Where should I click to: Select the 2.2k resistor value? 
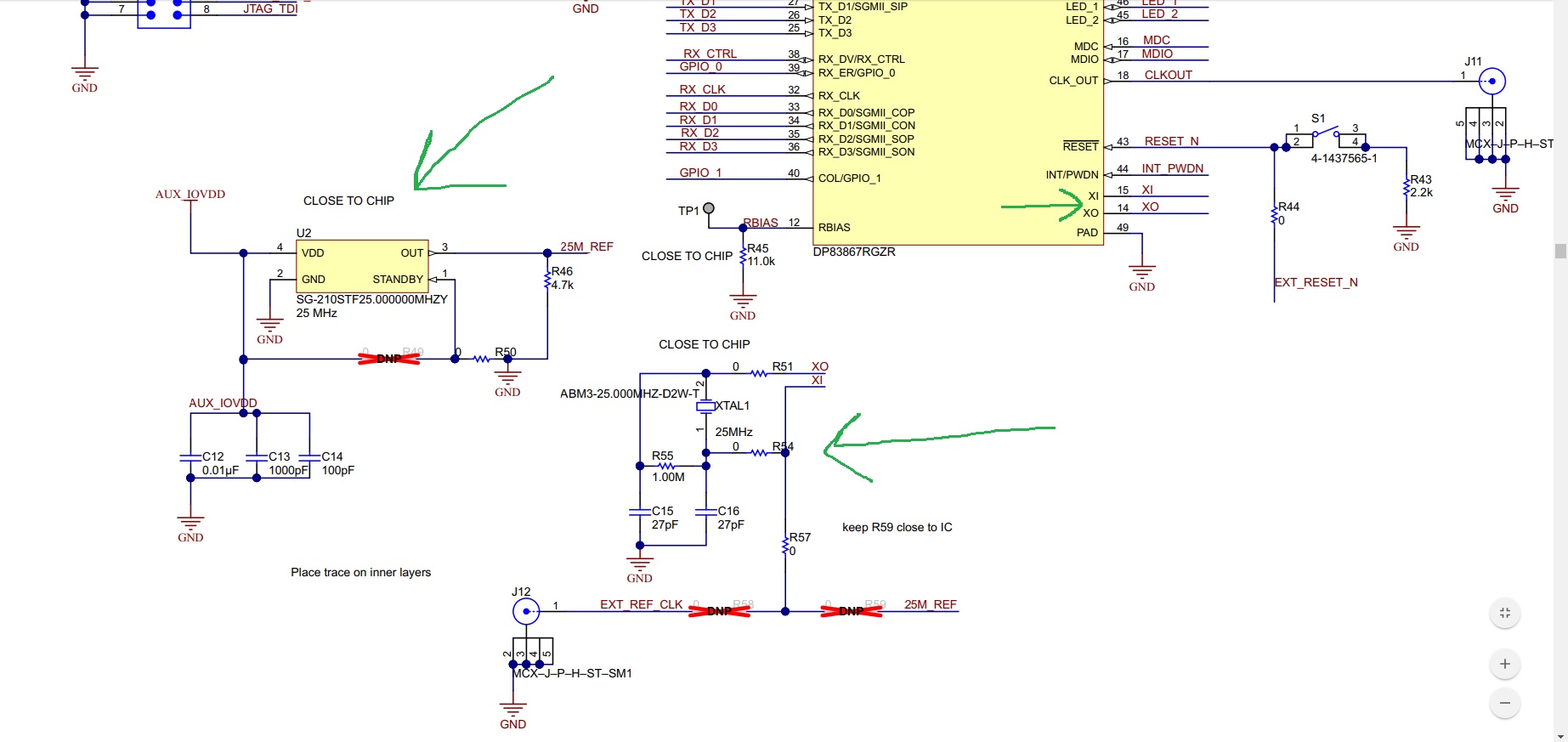point(1422,192)
